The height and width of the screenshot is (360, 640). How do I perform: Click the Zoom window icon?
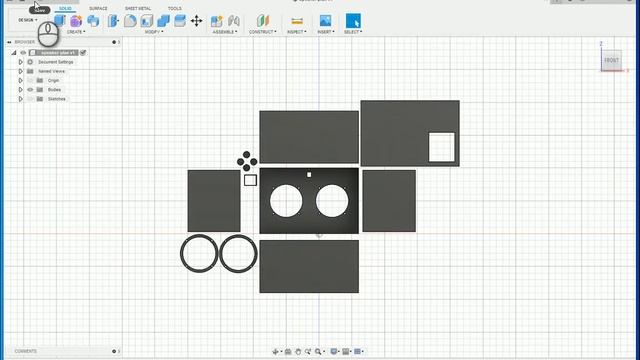(x=308, y=351)
